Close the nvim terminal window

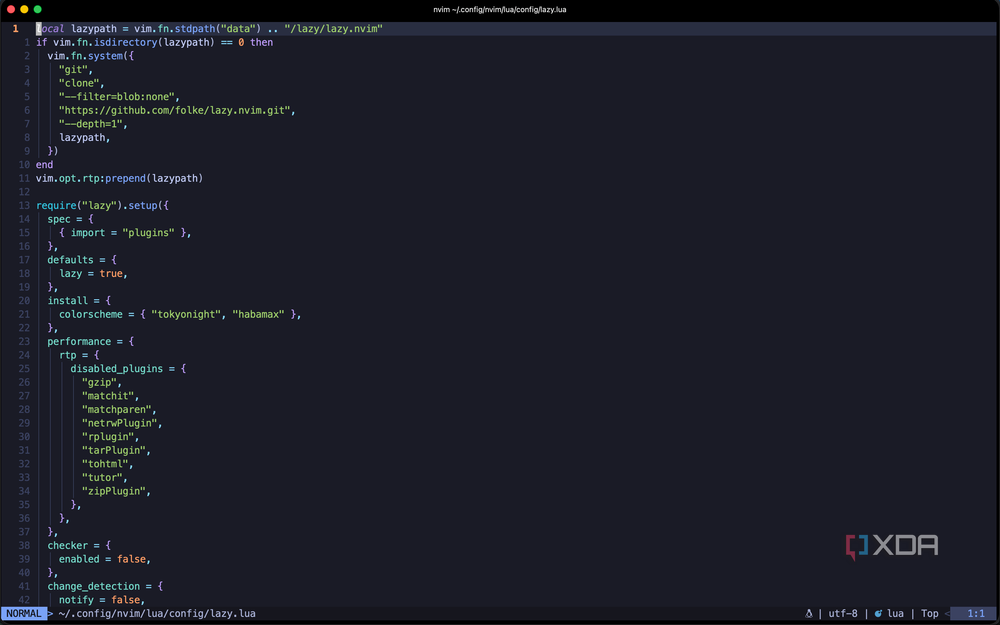click(x=10, y=9)
